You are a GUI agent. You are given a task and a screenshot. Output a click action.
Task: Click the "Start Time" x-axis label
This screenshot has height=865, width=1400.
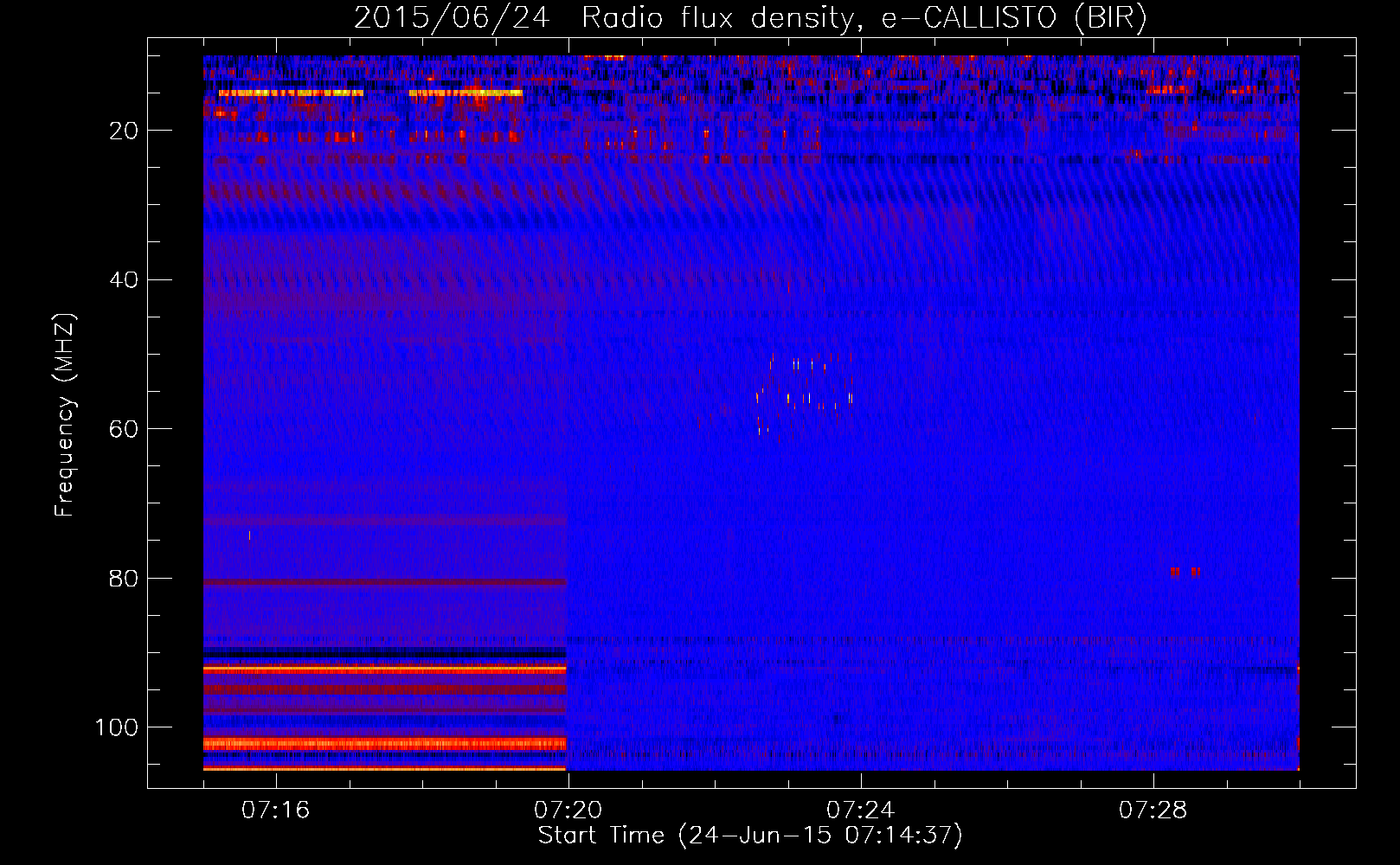point(600,836)
